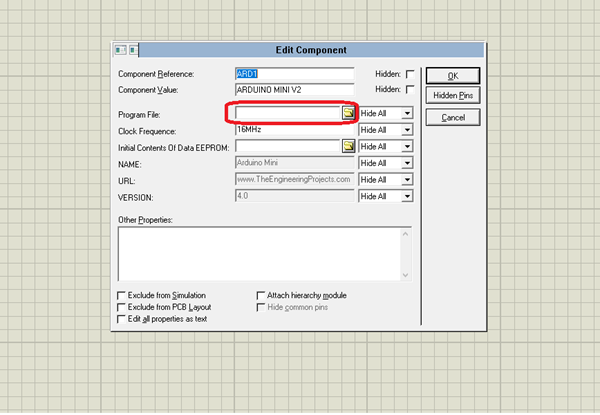The width and height of the screenshot is (600, 415).
Task: Click inside the Other Properties text area
Action: point(258,253)
